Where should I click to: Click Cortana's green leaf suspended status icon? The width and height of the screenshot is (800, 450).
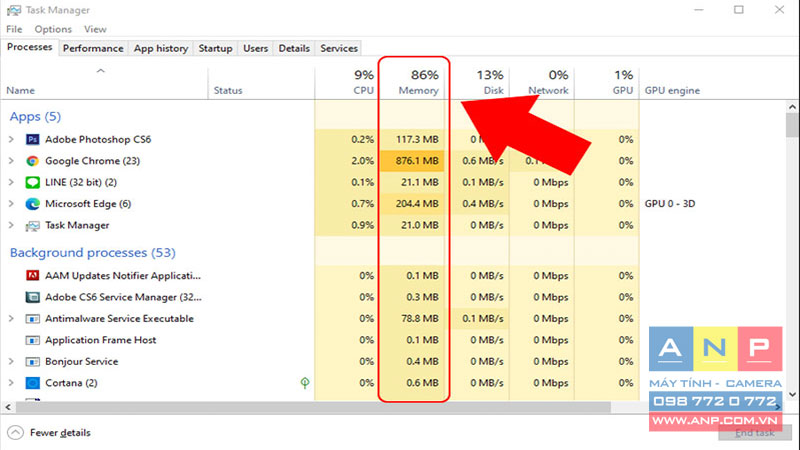coord(305,383)
